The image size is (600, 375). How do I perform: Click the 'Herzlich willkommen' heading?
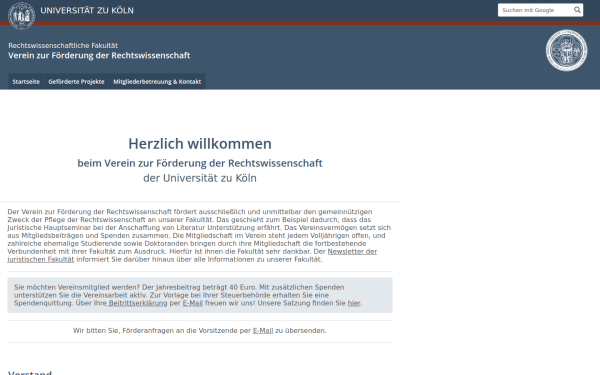(x=200, y=144)
